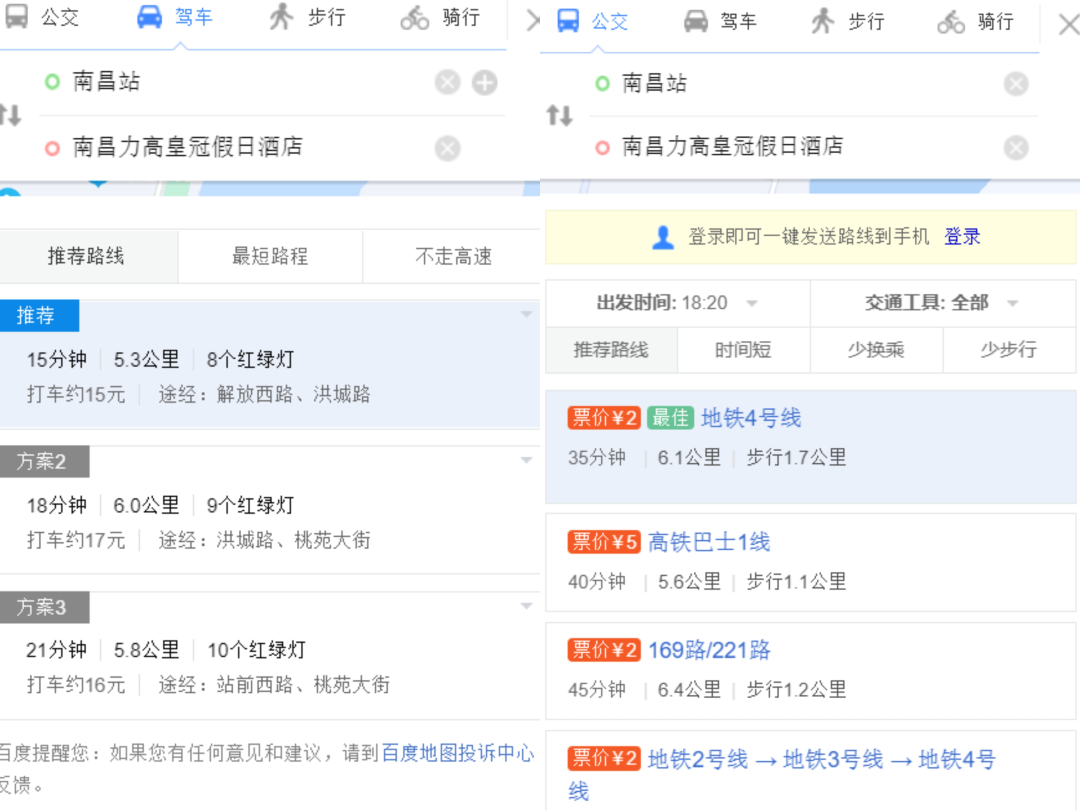Click 45分钟 duration of 169路/221路

pyautogui.click(x=596, y=689)
